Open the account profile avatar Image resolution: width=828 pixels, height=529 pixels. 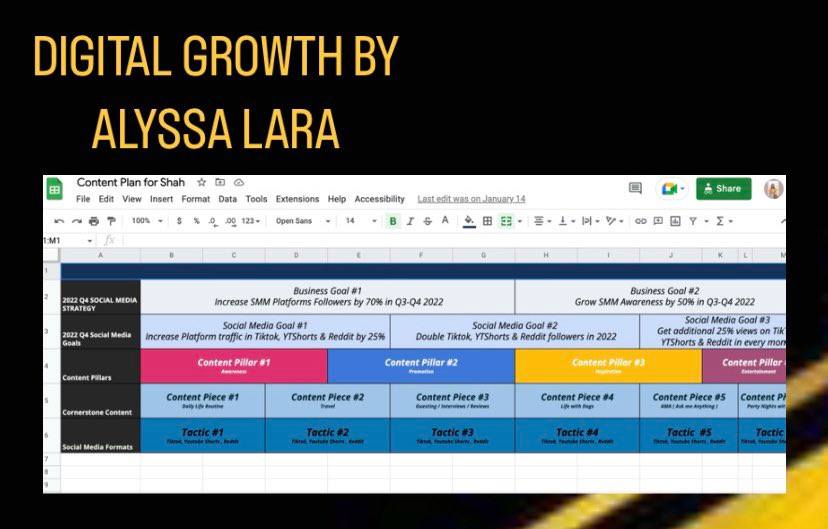click(773, 188)
